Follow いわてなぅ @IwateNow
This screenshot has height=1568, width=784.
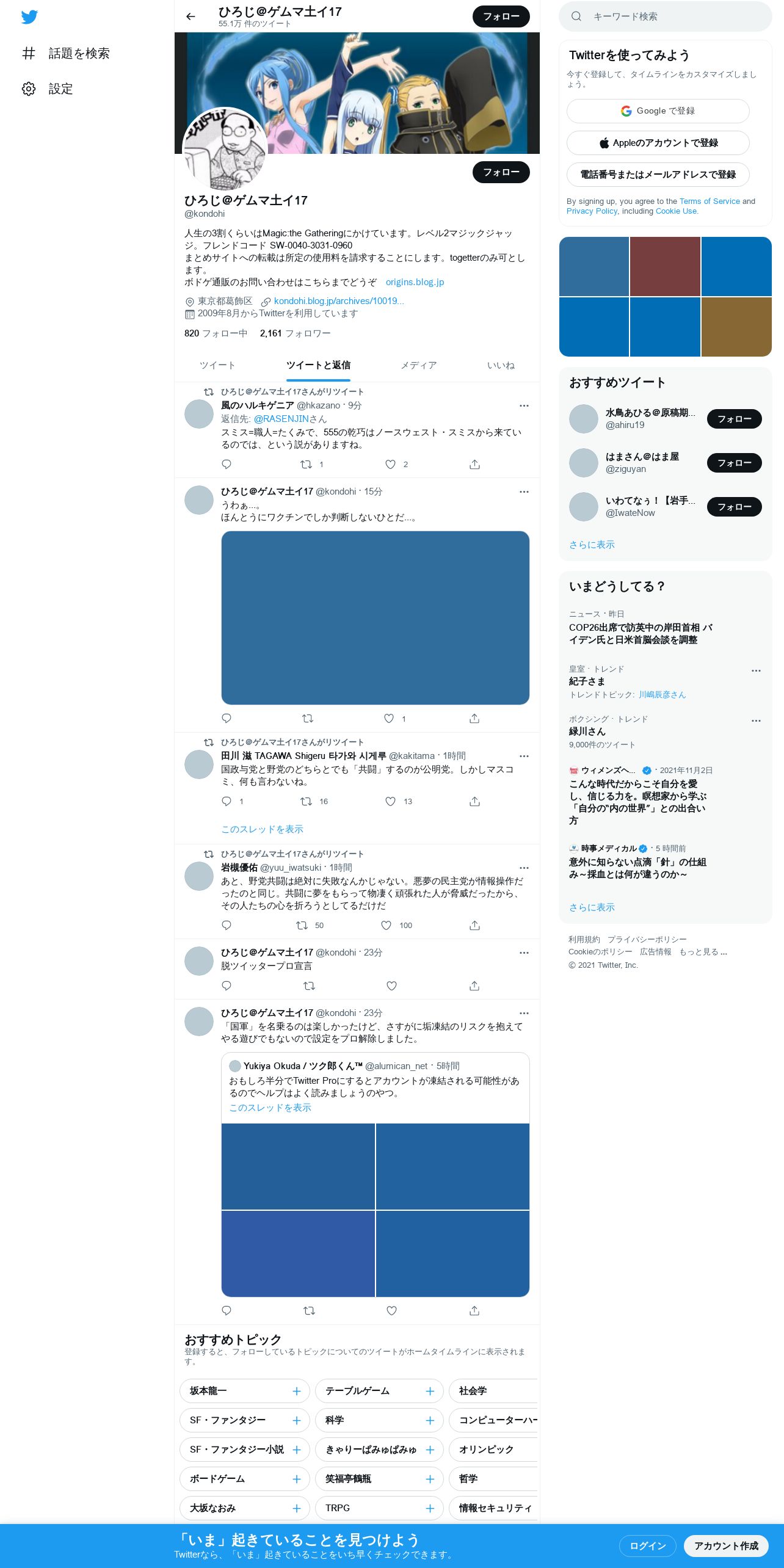734,507
